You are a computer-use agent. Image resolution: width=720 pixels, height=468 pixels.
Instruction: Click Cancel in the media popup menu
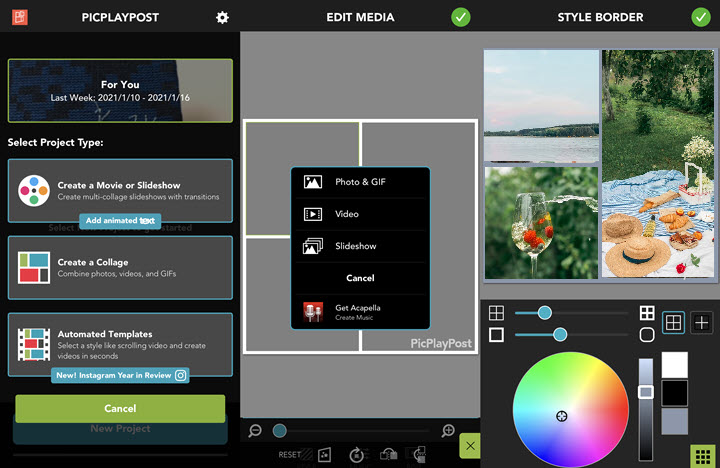(x=360, y=278)
